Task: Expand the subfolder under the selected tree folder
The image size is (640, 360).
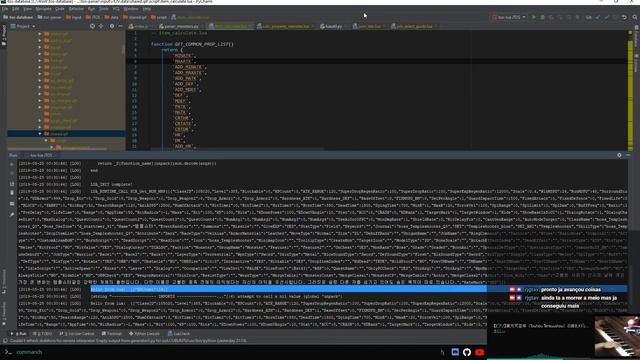Action: [x=46, y=140]
